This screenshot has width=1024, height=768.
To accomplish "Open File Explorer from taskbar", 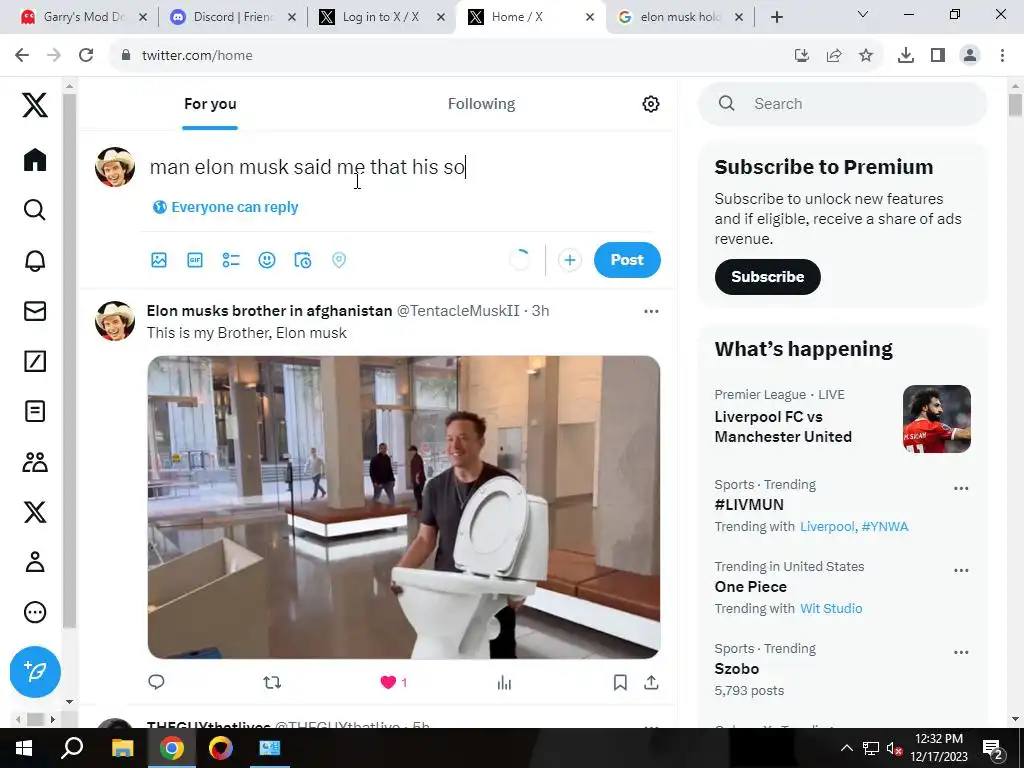I will pyautogui.click(x=122, y=748).
